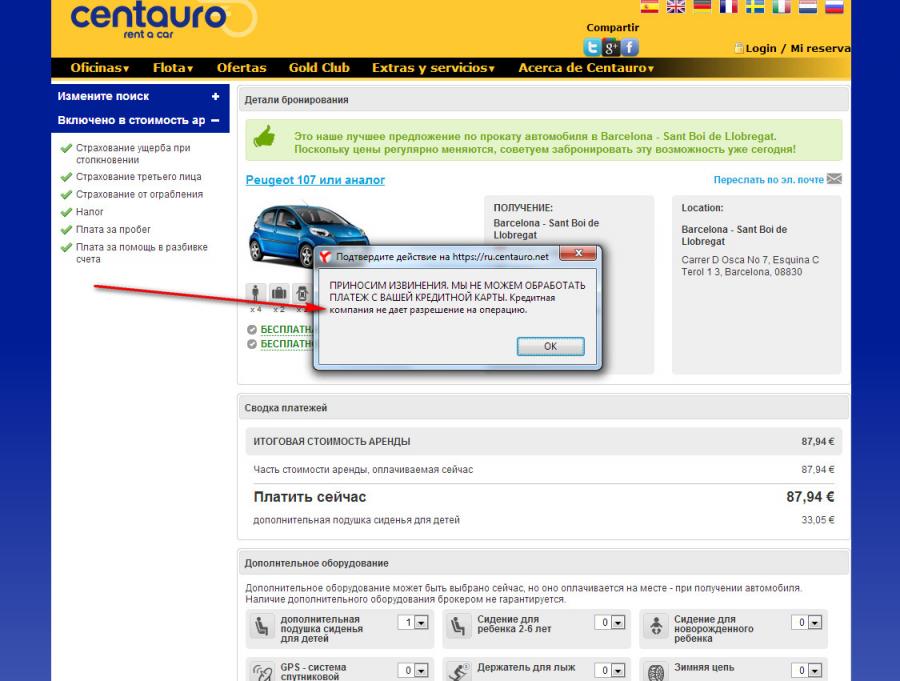Screen dimensions: 900x681
Task: Open the Extras y servicios menu
Action: (x=433, y=68)
